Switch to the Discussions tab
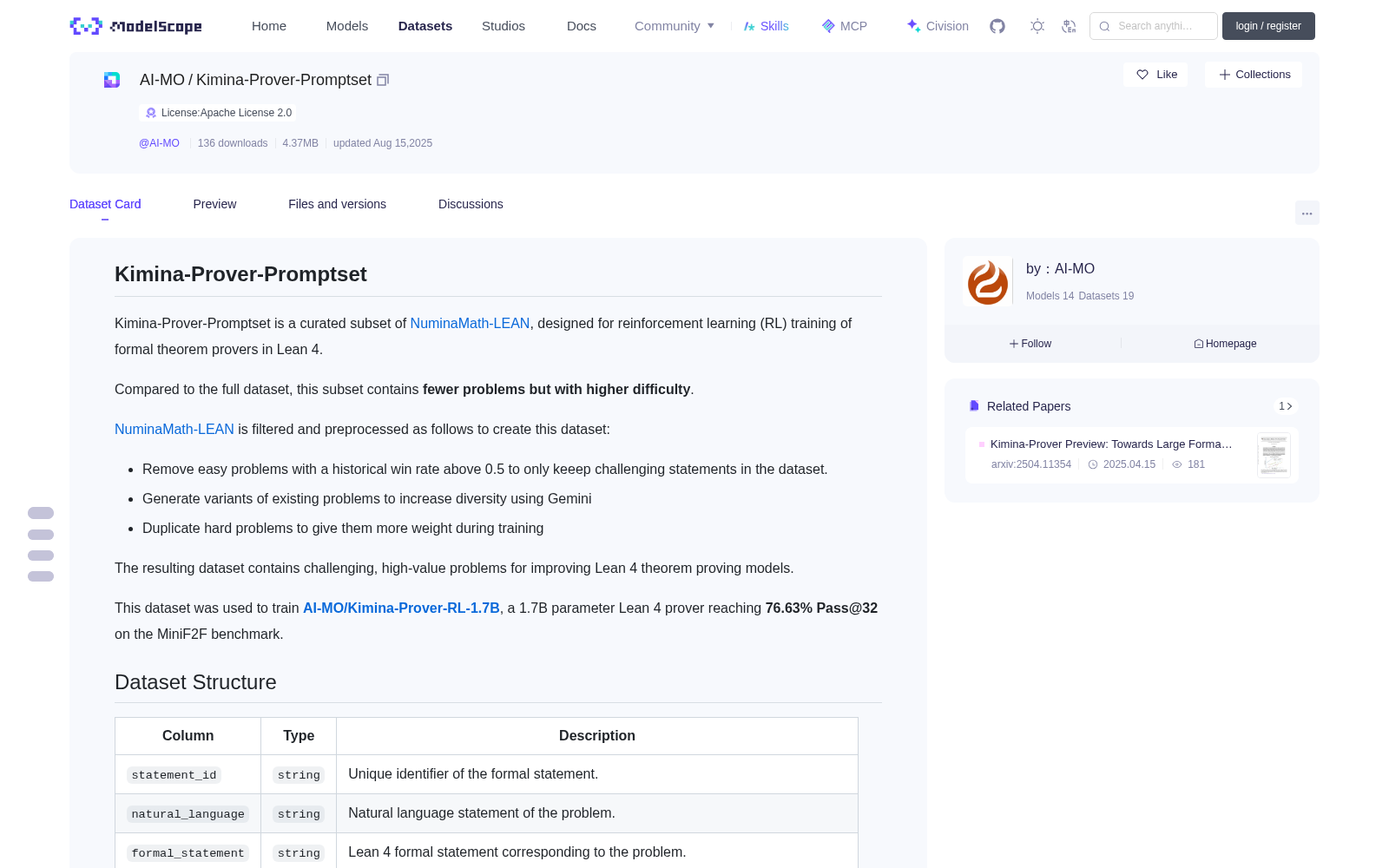Screen dimensions: 1389x868 471,204
